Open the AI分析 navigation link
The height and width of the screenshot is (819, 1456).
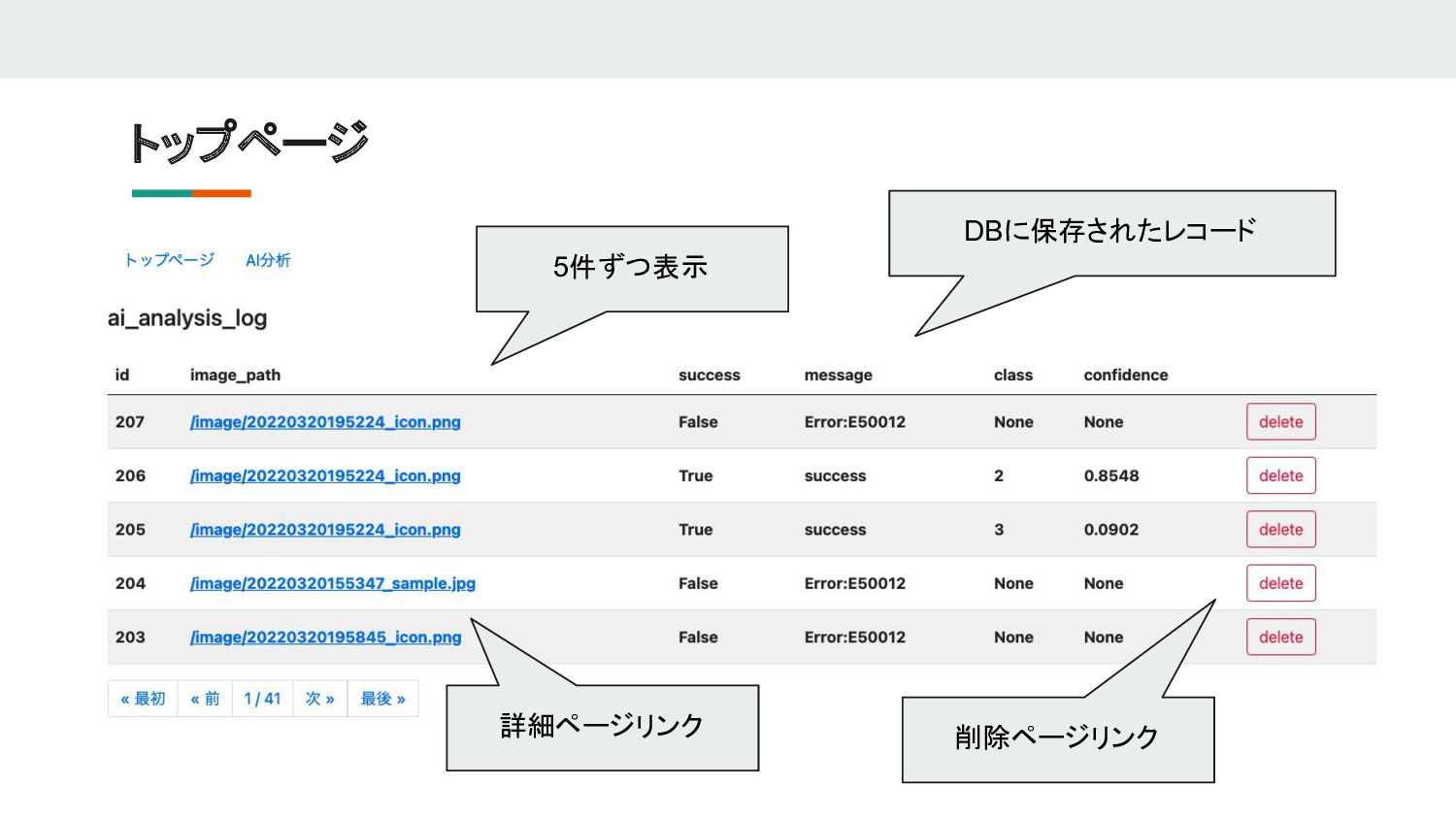(x=268, y=260)
